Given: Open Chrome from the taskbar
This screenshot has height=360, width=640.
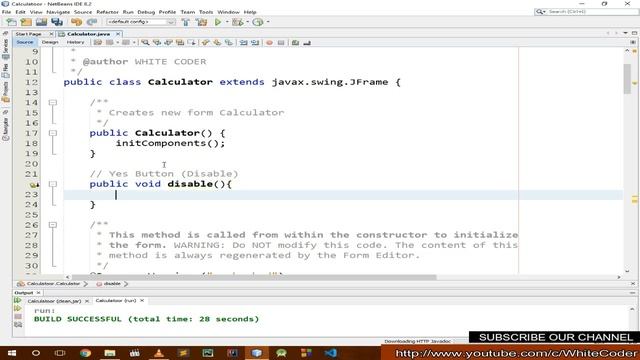Looking at the screenshot, I should 85,353.
